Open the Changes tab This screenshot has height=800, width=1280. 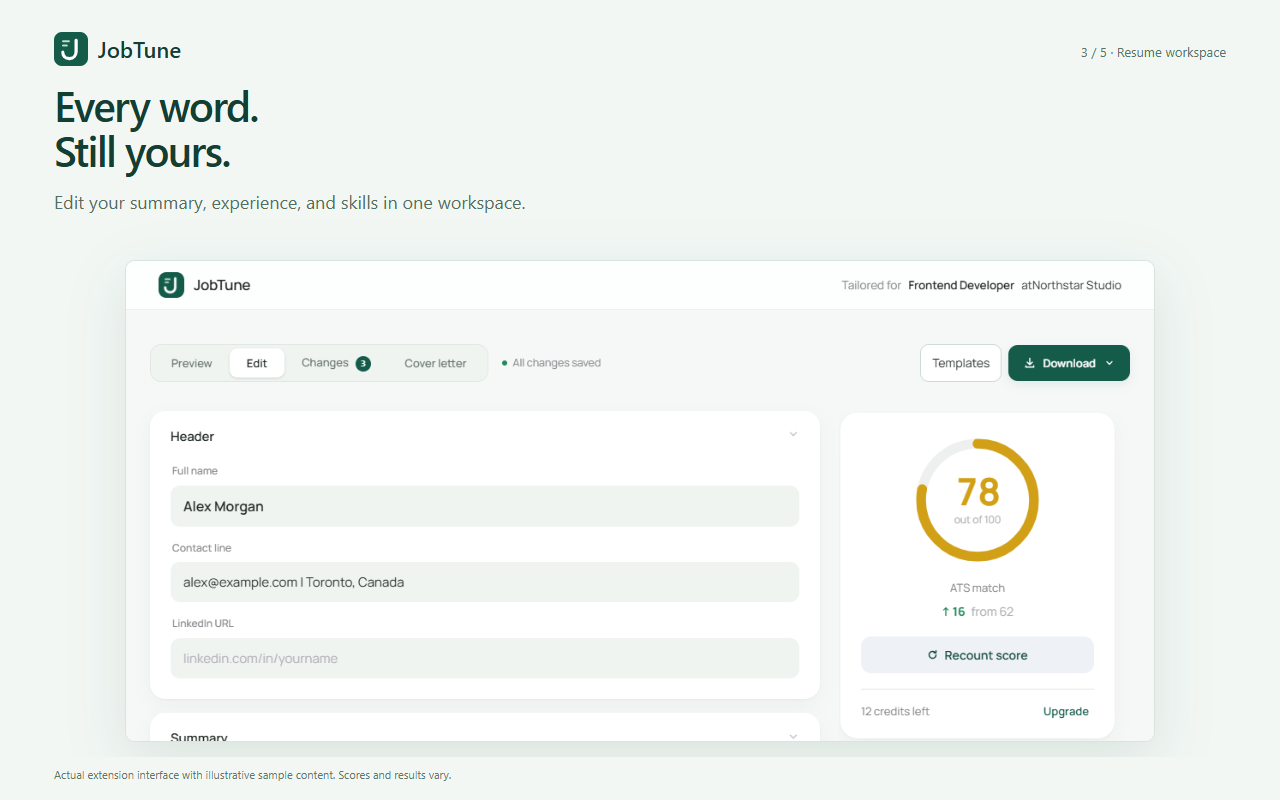pyautogui.click(x=335, y=363)
